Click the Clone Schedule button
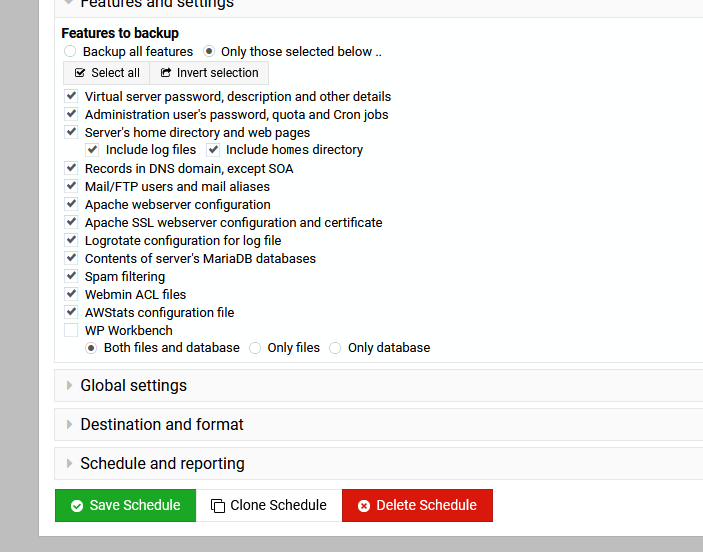This screenshot has height=552, width=703. coord(269,505)
